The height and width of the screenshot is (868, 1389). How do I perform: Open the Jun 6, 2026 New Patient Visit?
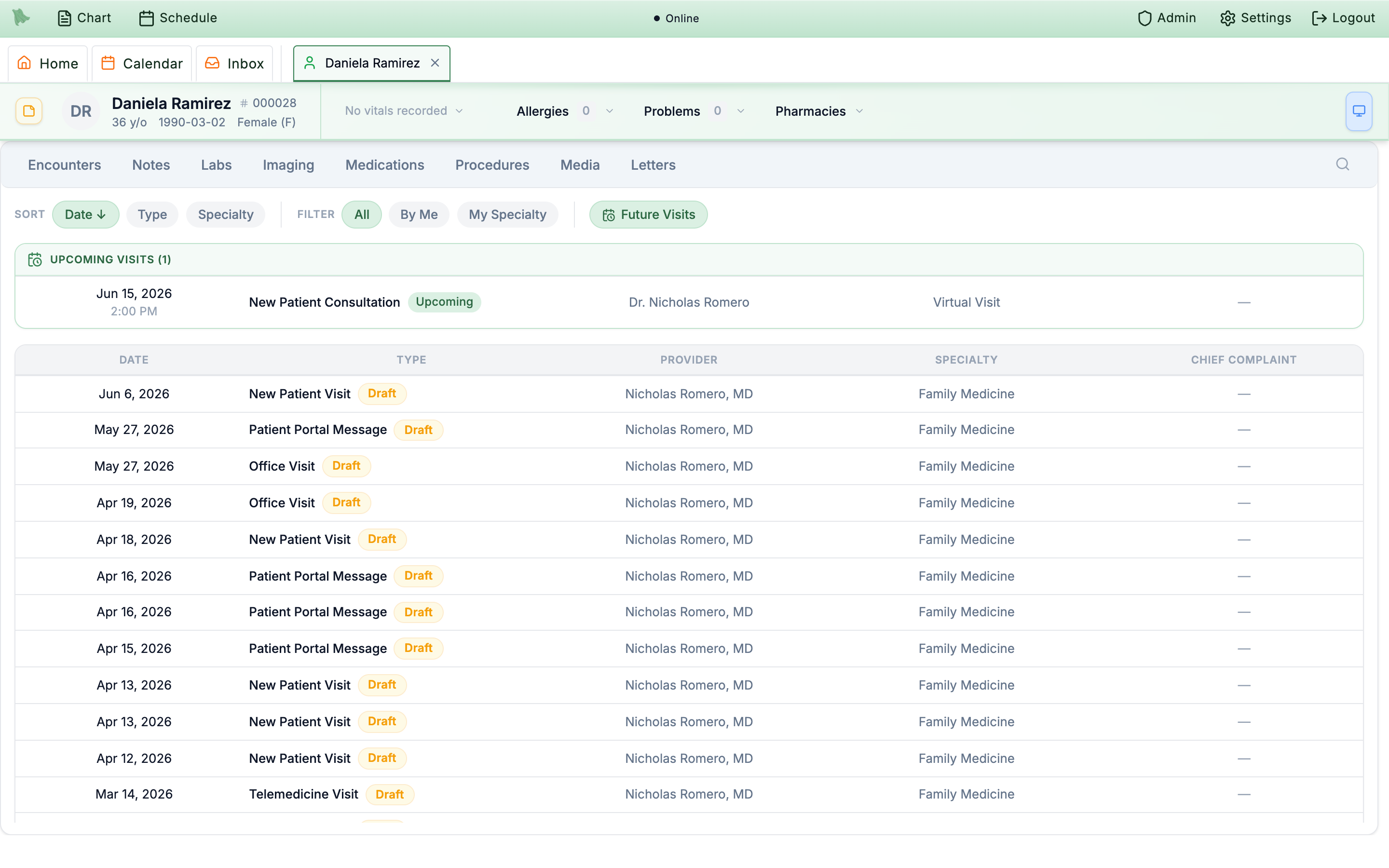(689, 394)
